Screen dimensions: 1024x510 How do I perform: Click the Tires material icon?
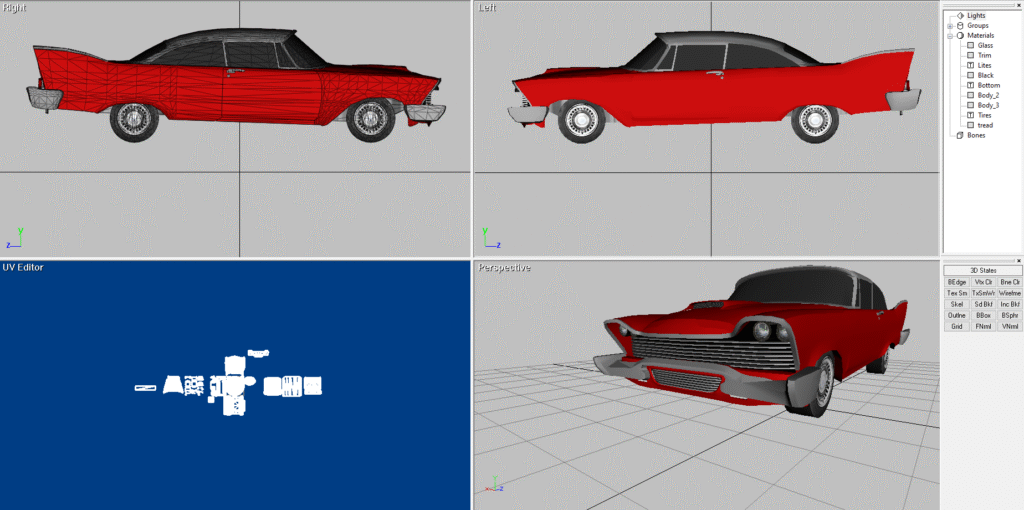pos(970,115)
